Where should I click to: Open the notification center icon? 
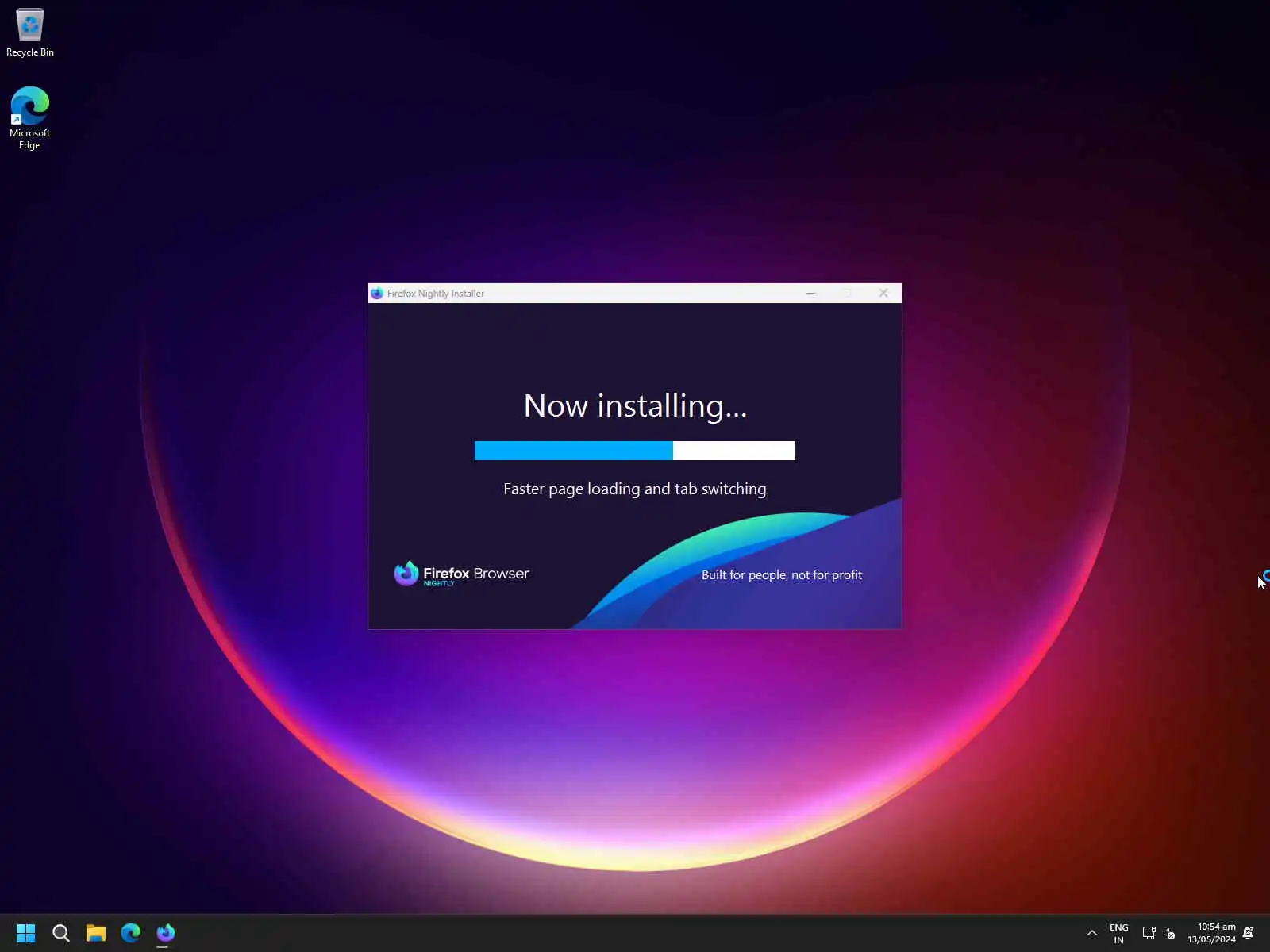click(x=1249, y=933)
